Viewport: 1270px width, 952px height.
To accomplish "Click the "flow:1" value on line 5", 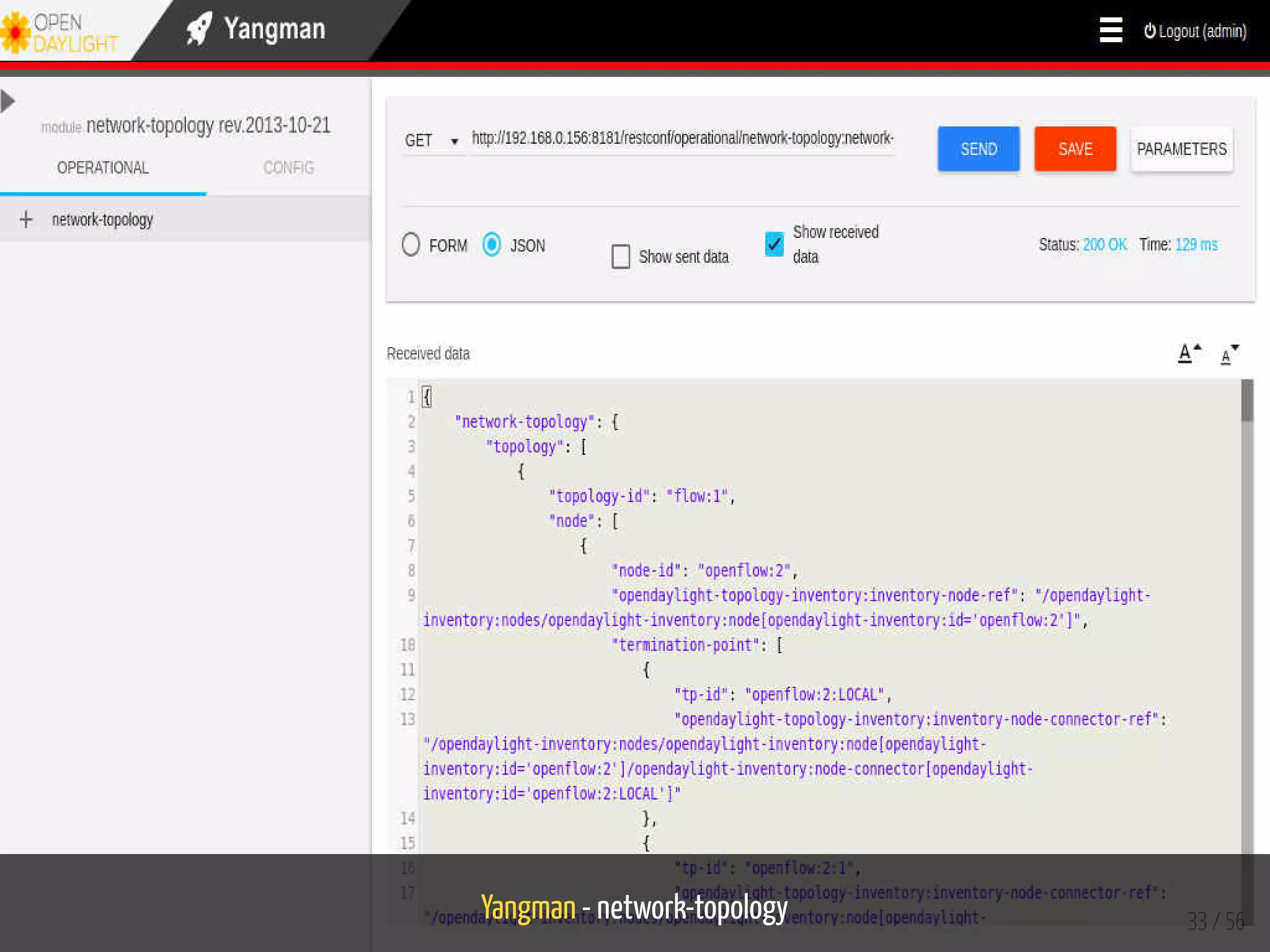I will click(x=697, y=496).
